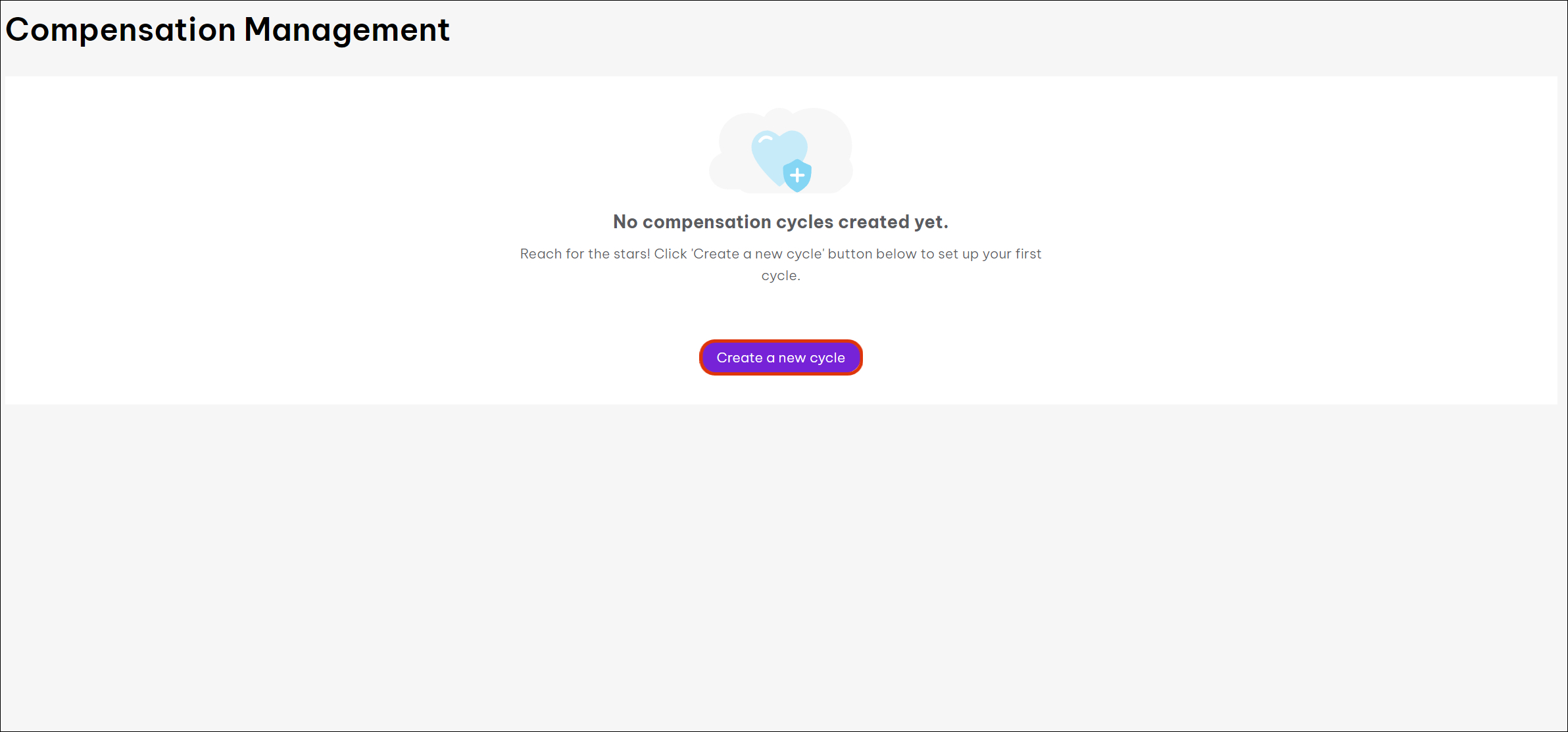Click "No compensation cycles created yet." heading
This screenshot has width=1568, height=732.
click(x=781, y=222)
